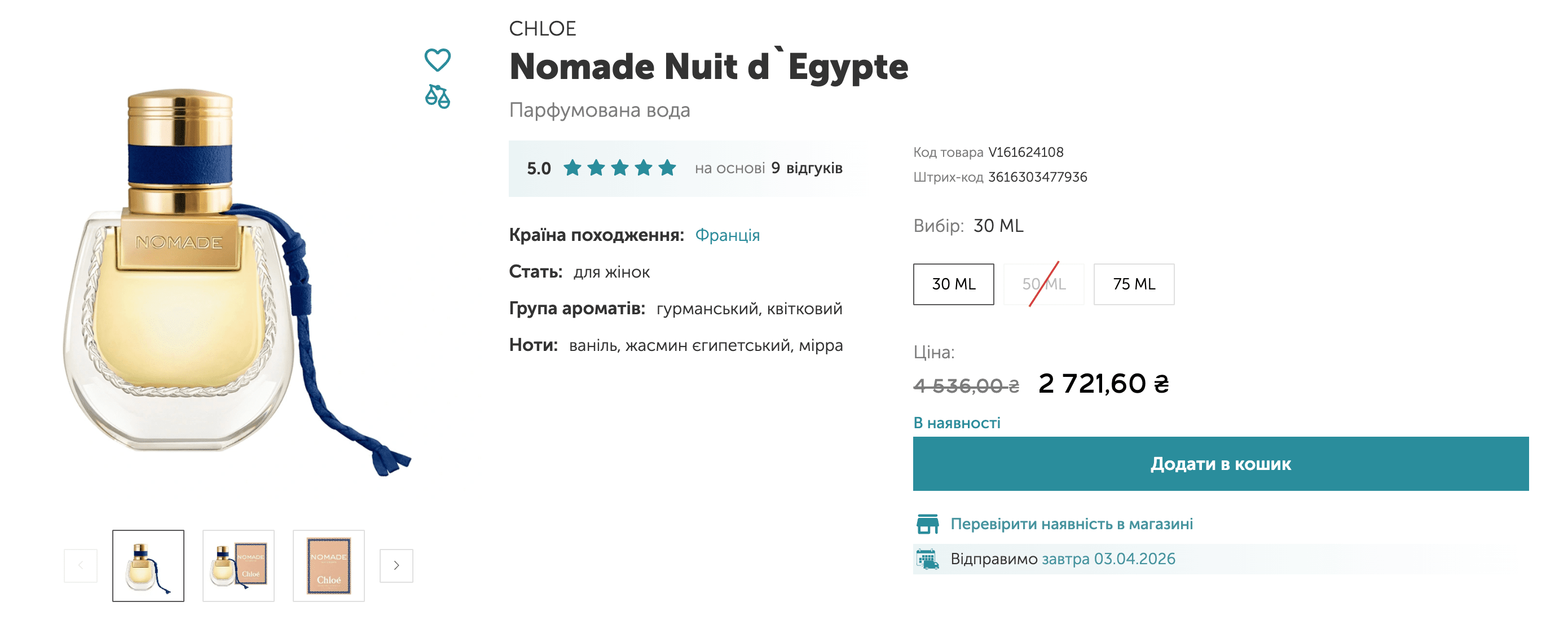The width and height of the screenshot is (1568, 624).
Task: Show previous gallery thumbnails with left arrow
Action: (x=80, y=565)
